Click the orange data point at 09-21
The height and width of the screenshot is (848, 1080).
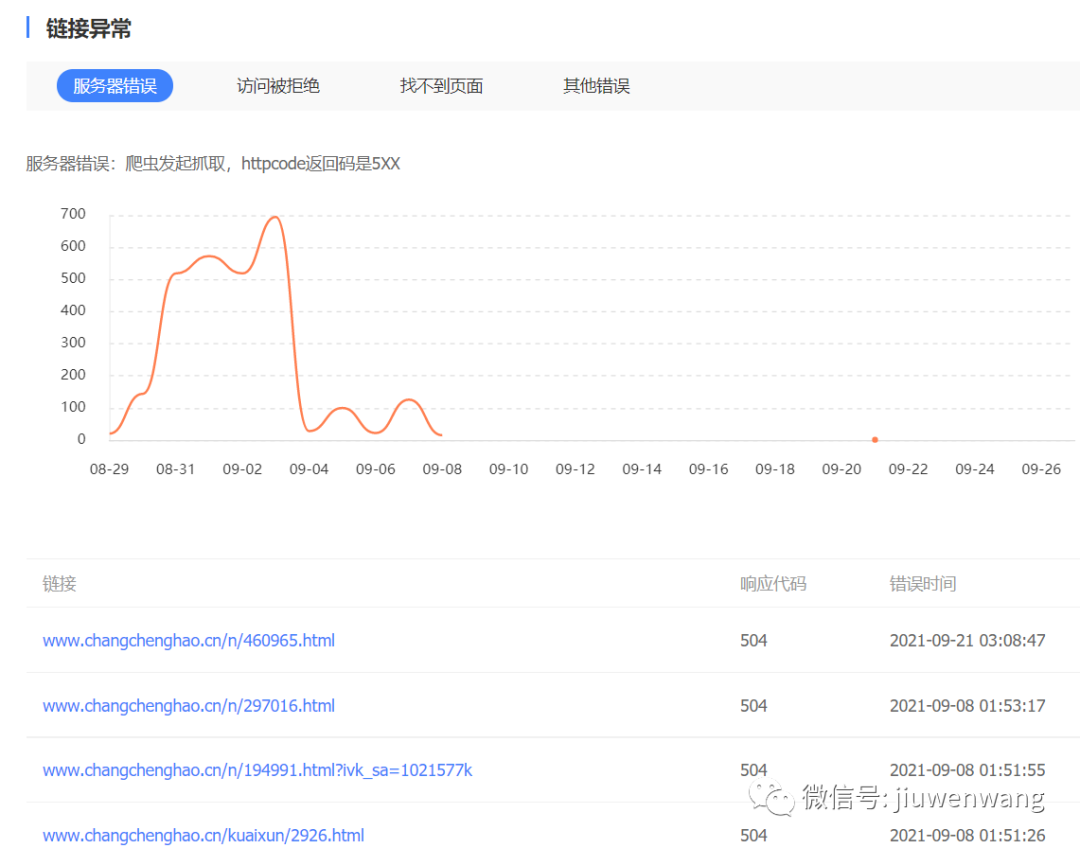(x=875, y=440)
